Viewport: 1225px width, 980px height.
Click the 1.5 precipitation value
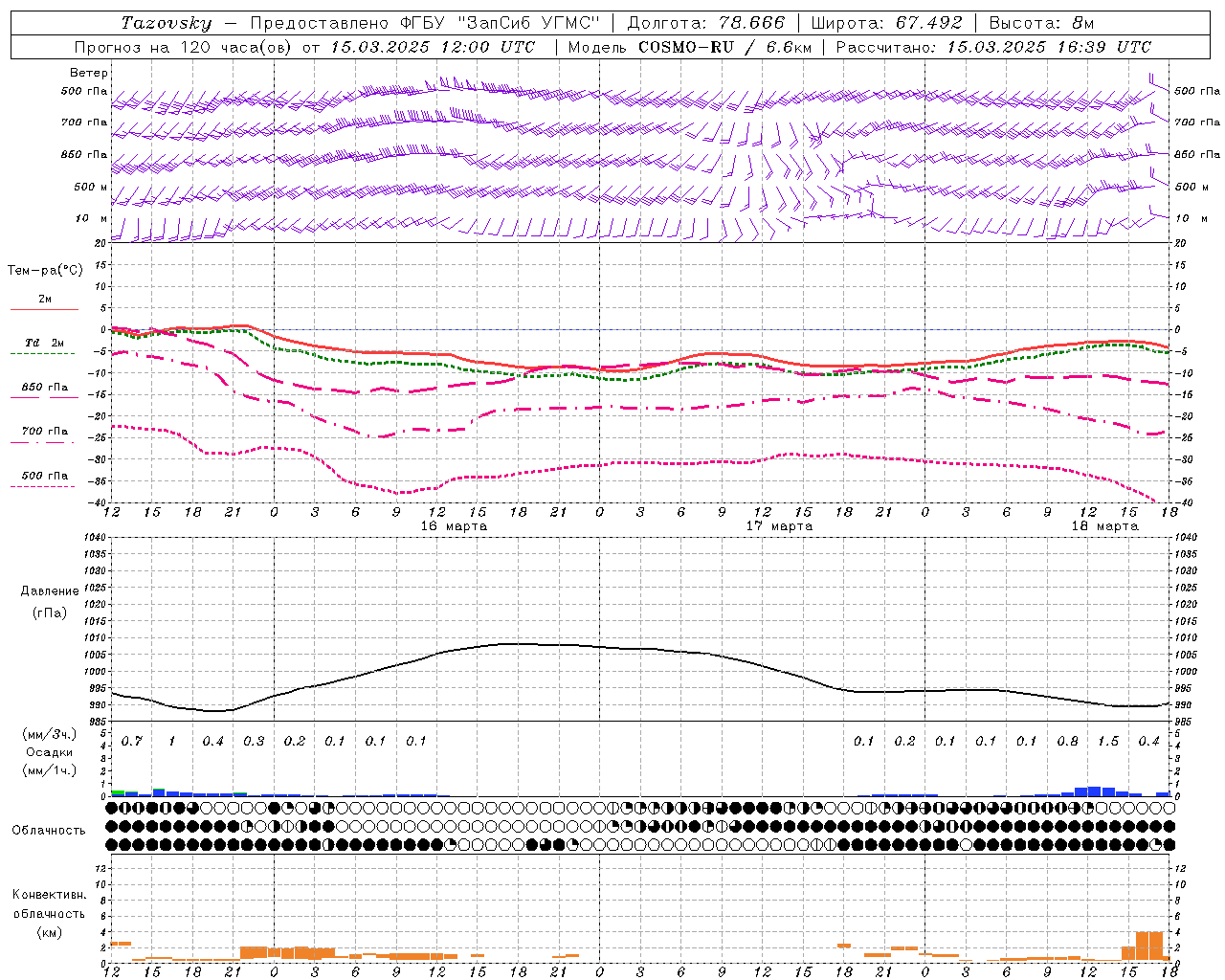point(1108,741)
